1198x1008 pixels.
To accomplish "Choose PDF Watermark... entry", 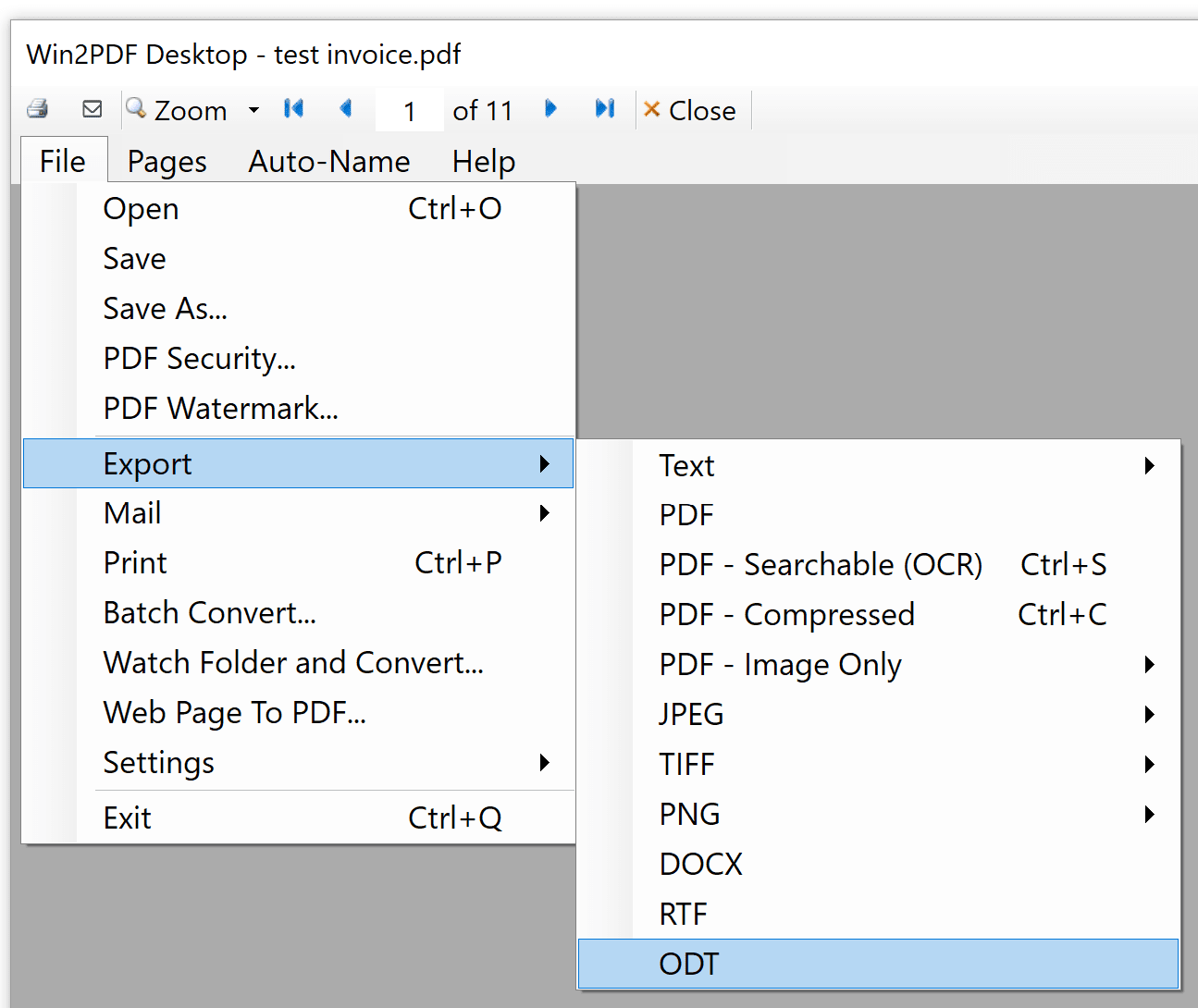I will click(298, 409).
